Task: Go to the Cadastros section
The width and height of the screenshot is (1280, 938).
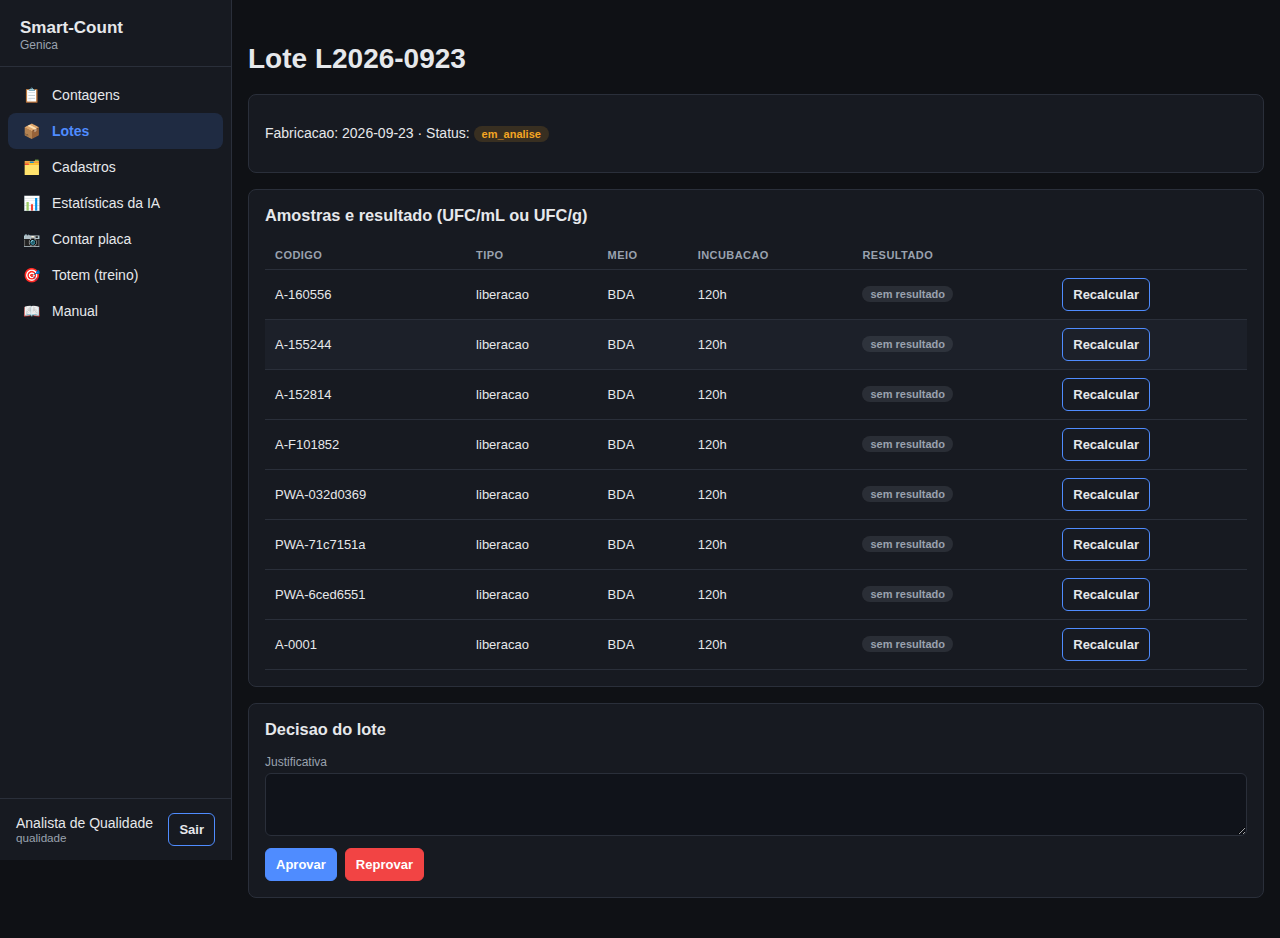Action: tap(115, 167)
